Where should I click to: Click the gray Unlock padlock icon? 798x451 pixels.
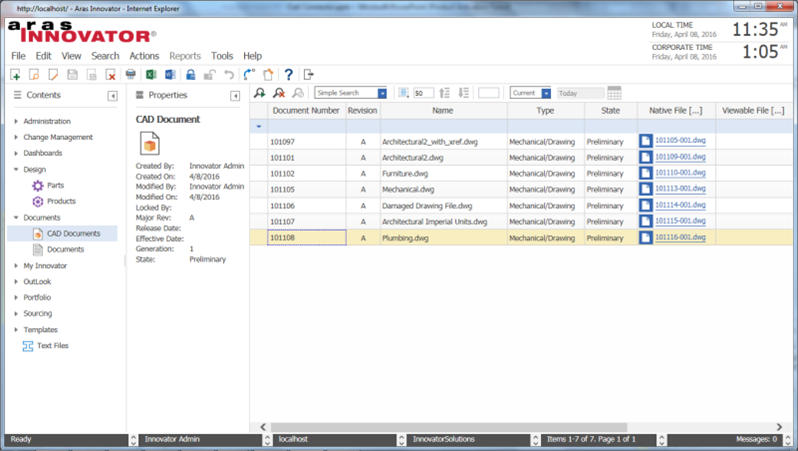[x=209, y=75]
